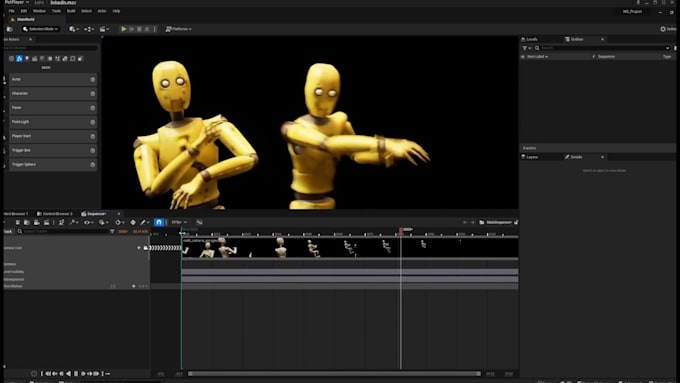
Task: Switch to the Layers tab
Action: click(x=530, y=157)
